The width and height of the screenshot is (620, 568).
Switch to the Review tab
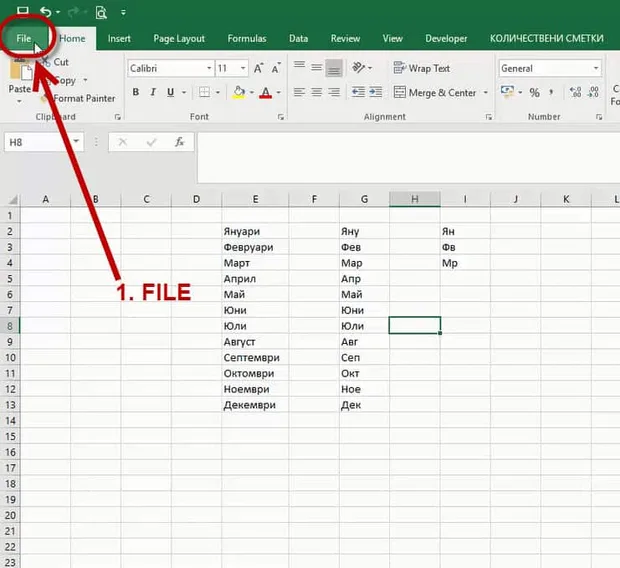(346, 38)
